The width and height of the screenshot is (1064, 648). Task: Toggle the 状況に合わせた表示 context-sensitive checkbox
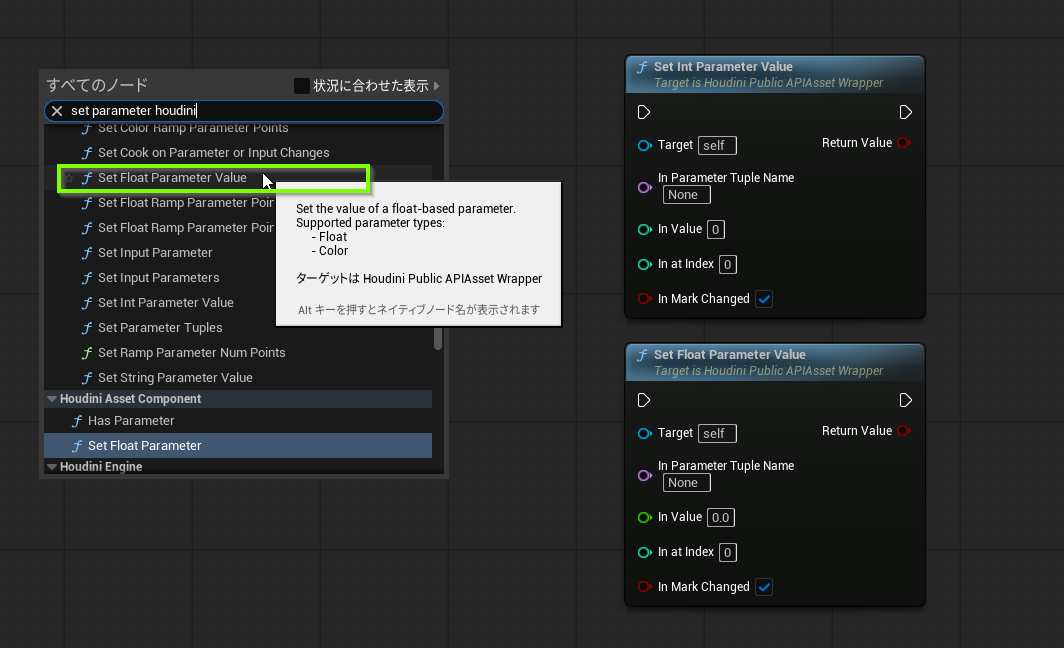[x=301, y=86]
